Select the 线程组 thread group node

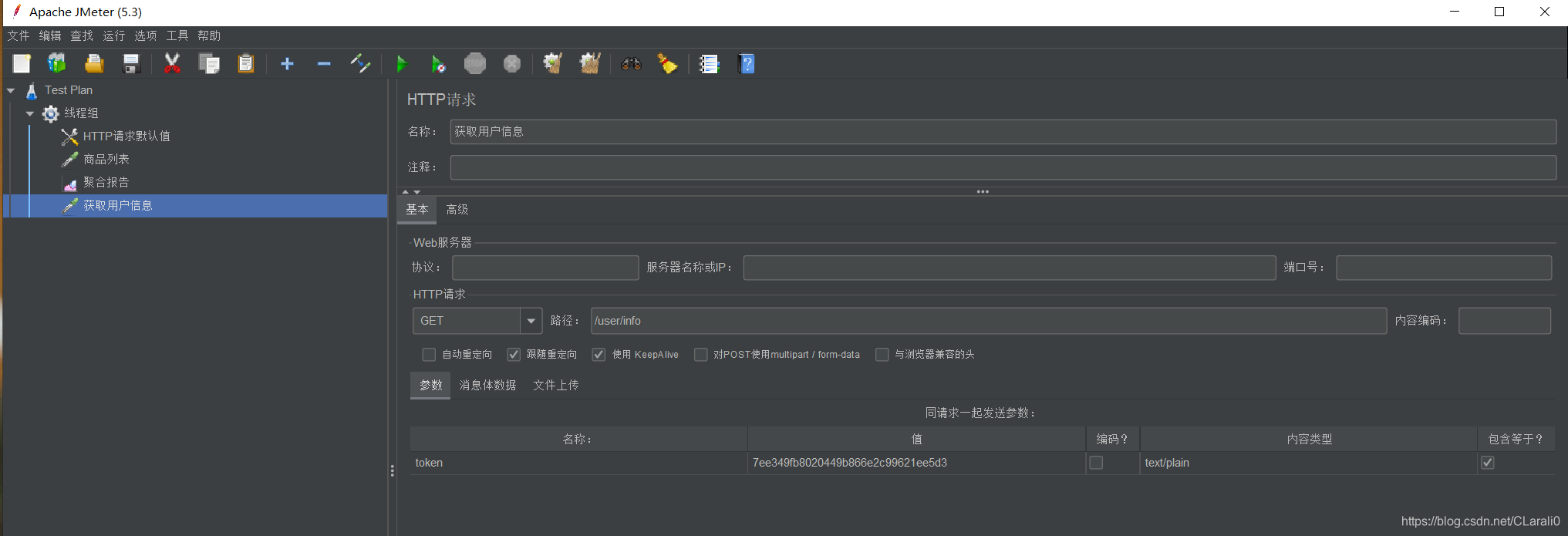tap(81, 113)
